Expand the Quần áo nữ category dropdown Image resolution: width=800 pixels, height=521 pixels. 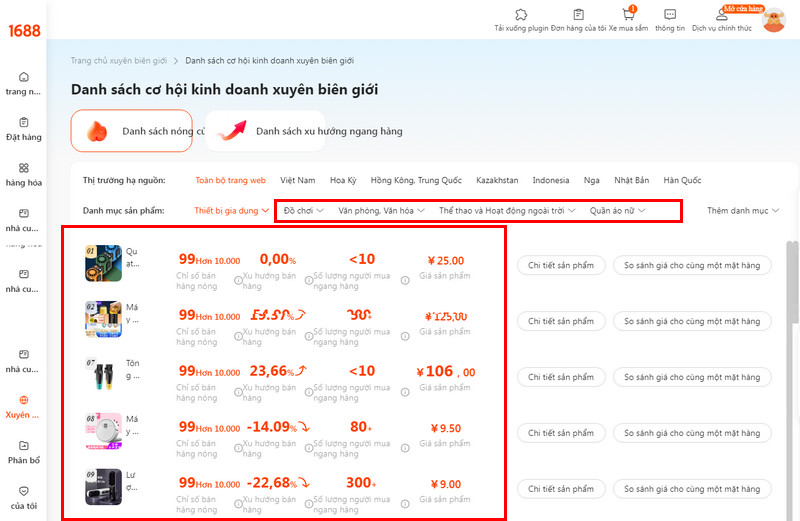(x=617, y=211)
